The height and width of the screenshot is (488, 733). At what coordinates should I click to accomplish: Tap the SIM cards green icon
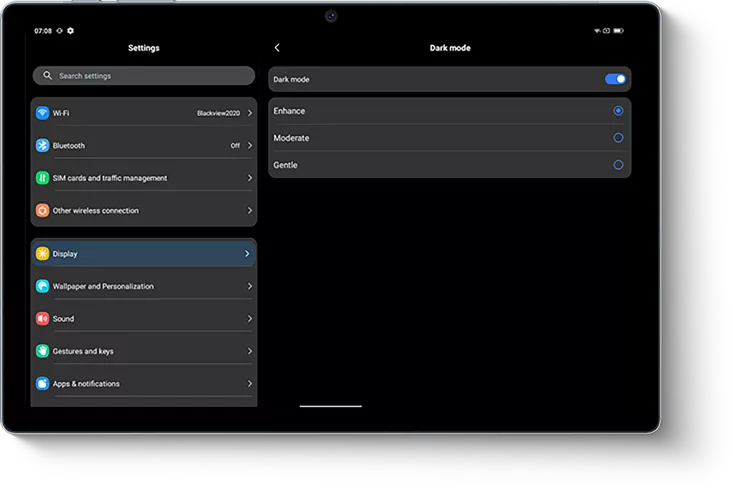[x=42, y=178]
